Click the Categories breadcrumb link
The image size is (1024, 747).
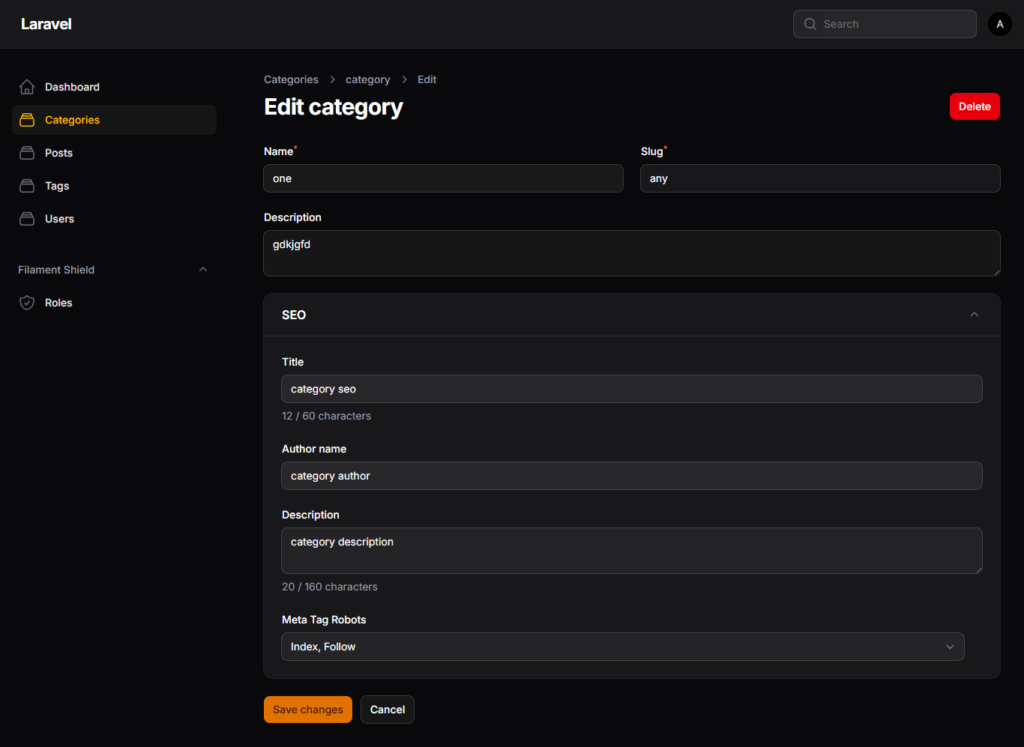coord(291,80)
